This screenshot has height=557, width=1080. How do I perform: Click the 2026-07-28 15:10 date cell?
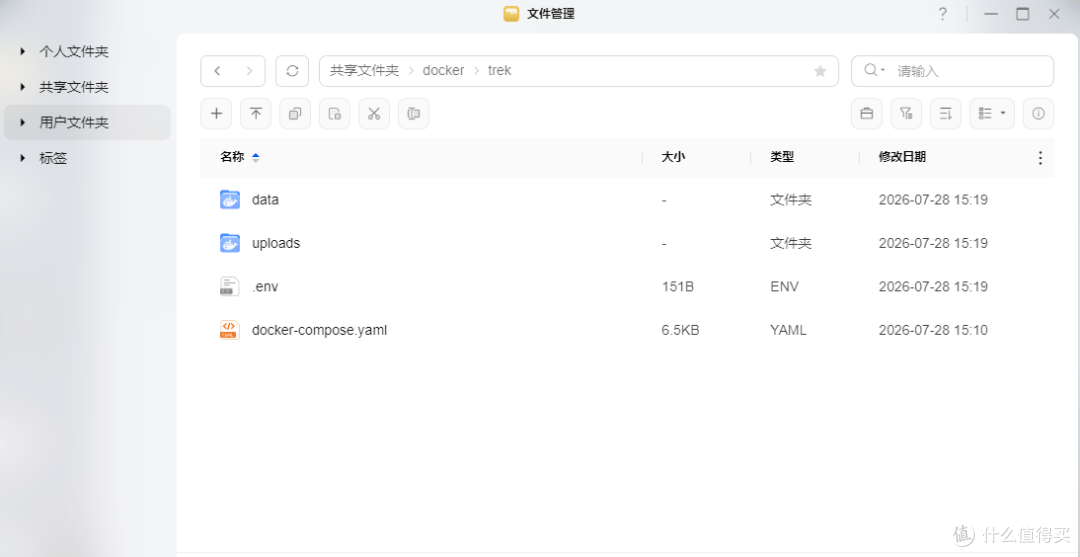coord(933,330)
